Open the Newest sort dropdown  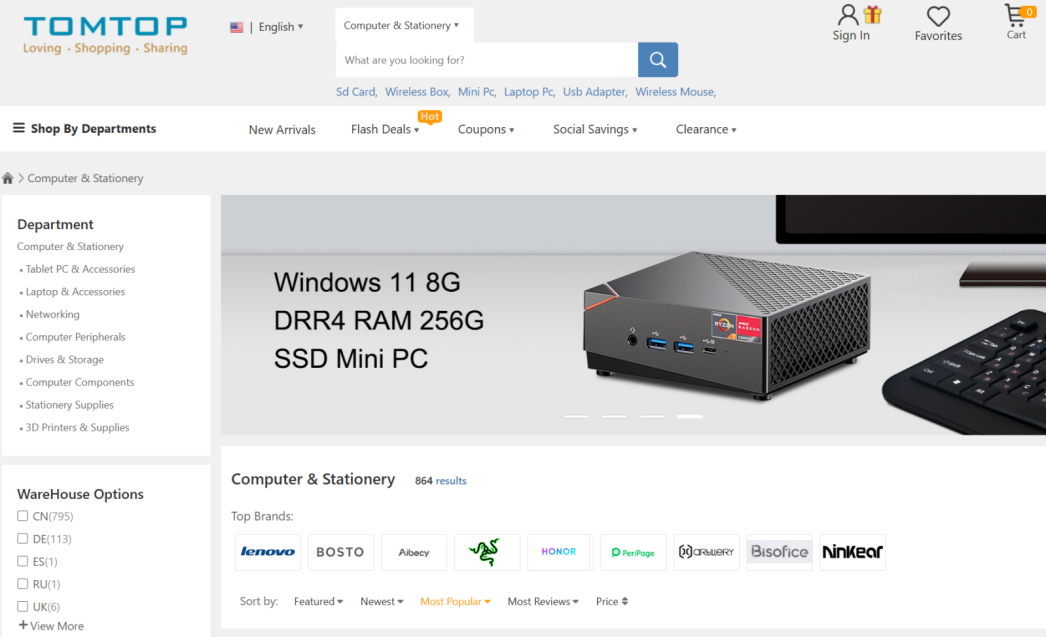click(382, 601)
